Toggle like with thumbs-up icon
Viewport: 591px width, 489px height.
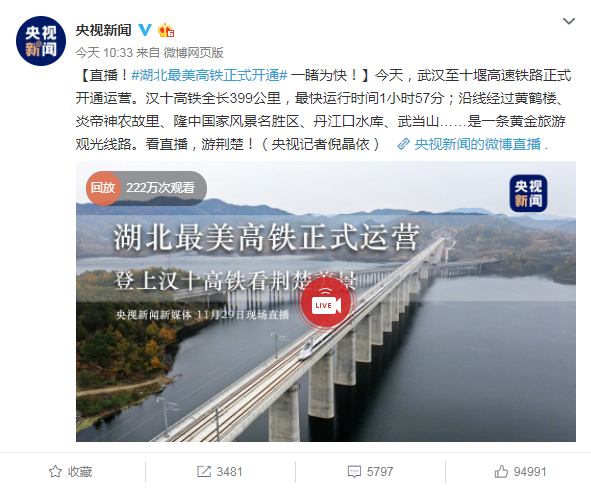[501, 472]
